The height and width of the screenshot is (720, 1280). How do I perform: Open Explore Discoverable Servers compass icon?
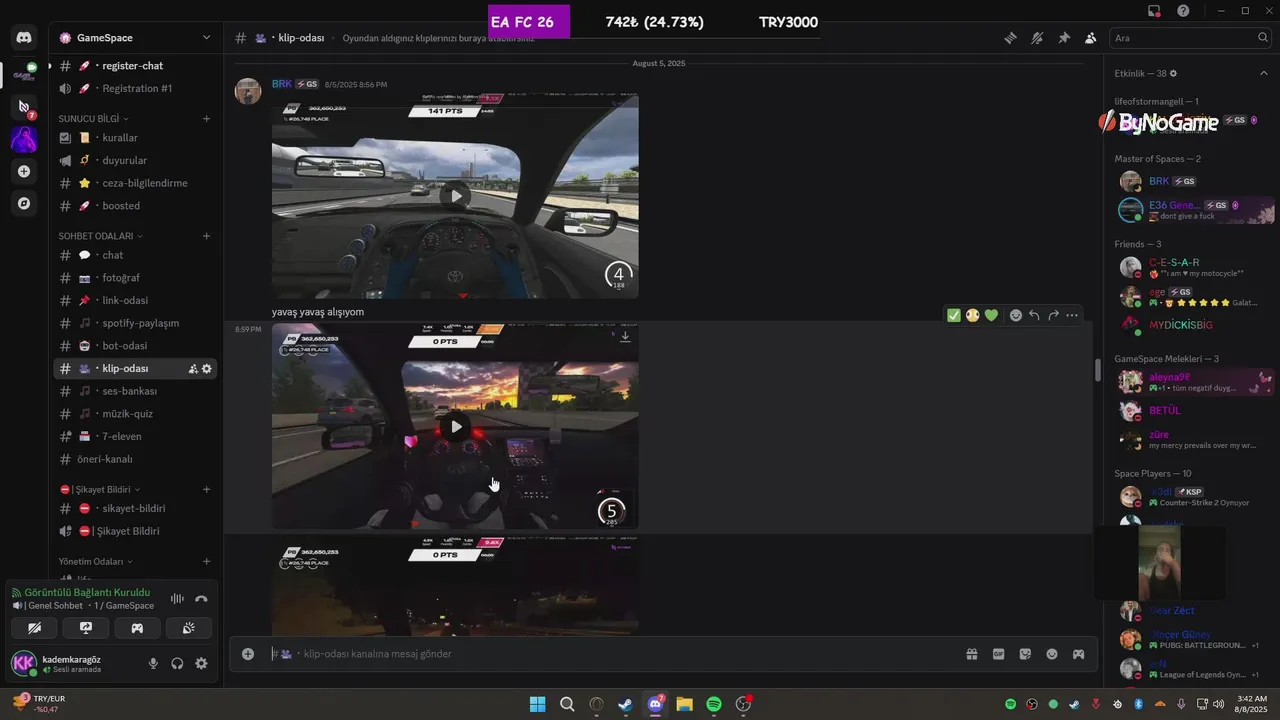pyautogui.click(x=24, y=203)
